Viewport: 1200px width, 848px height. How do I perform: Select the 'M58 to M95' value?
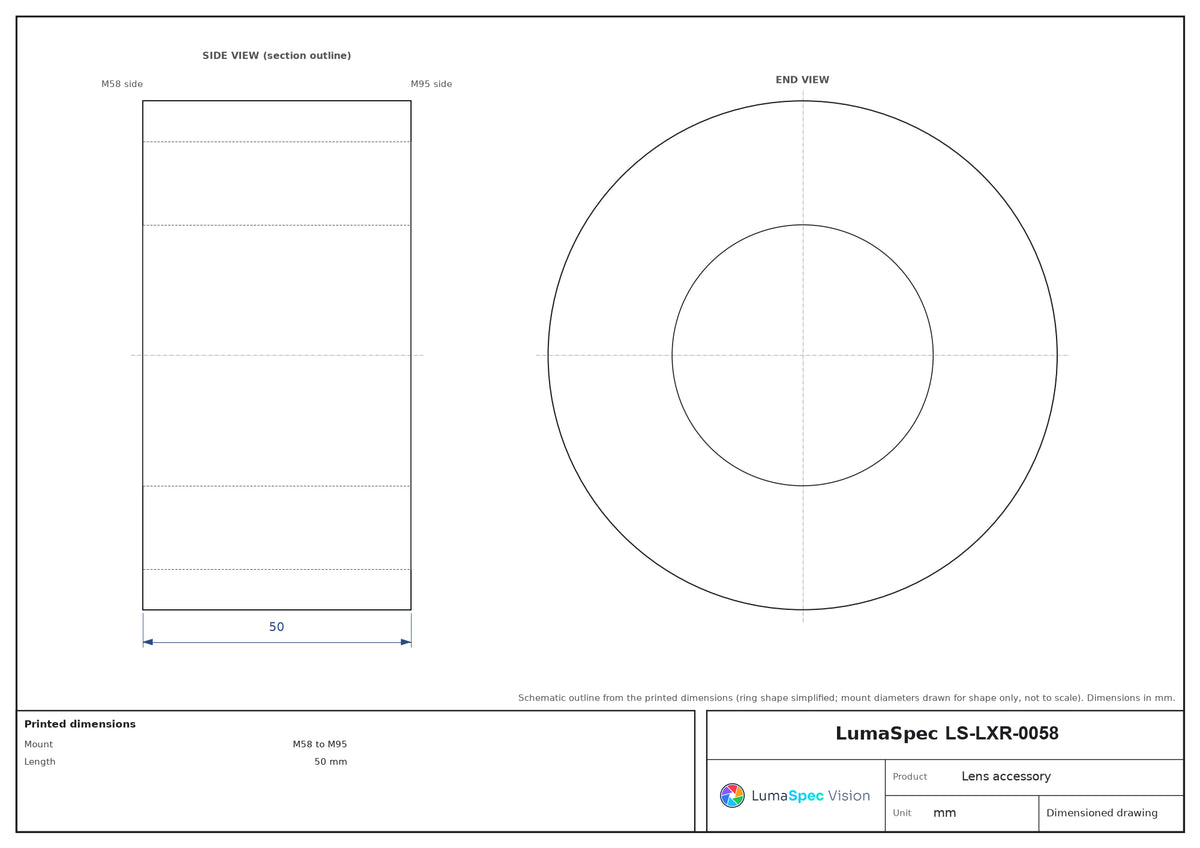(320, 744)
